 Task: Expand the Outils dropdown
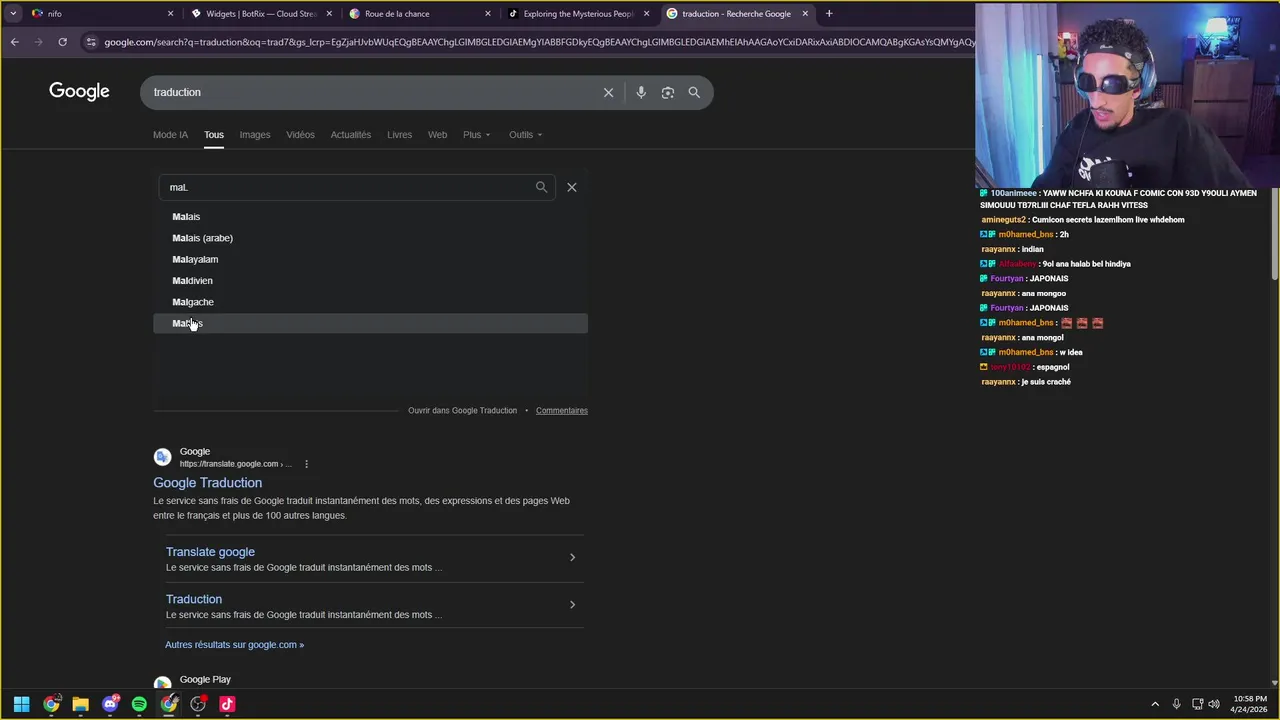525,135
